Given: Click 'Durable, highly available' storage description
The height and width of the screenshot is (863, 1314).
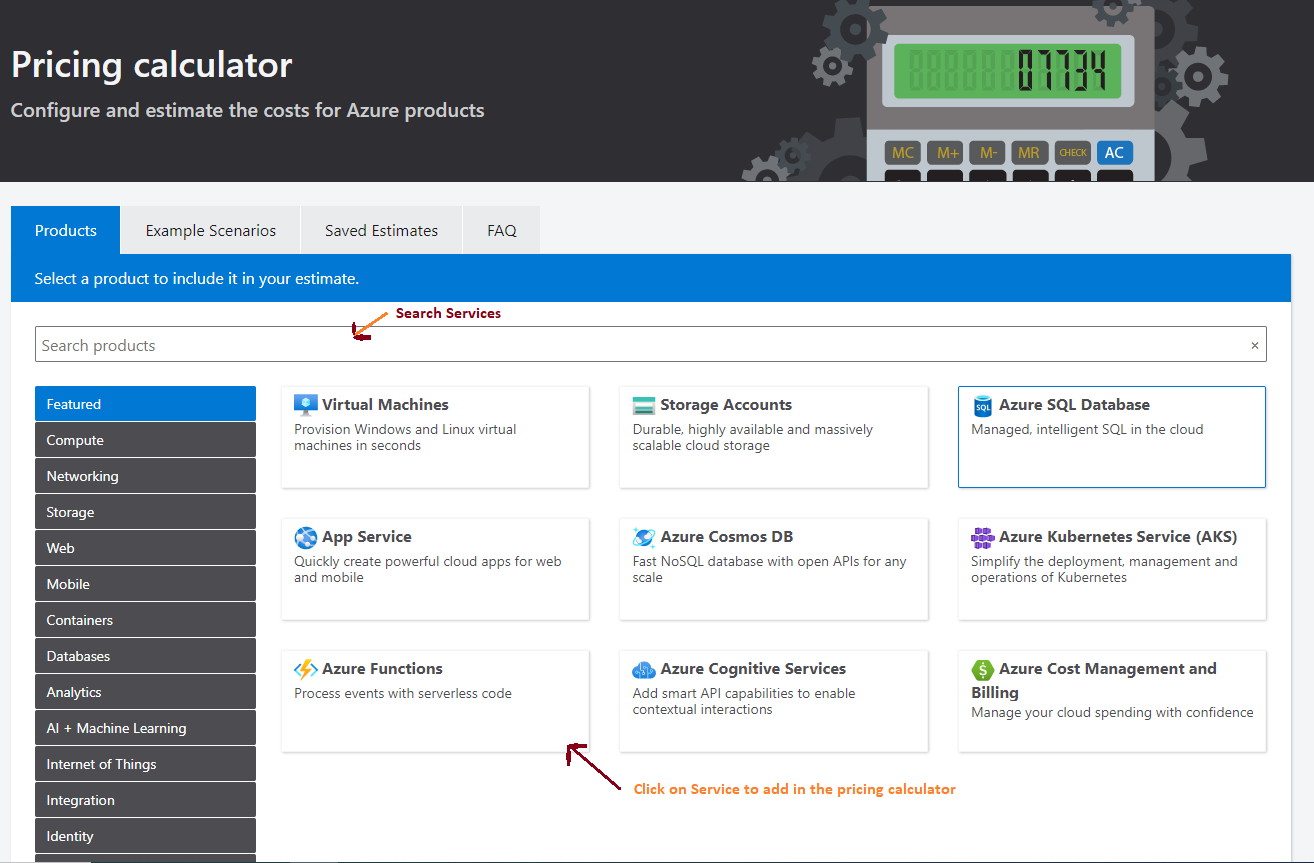Looking at the screenshot, I should point(753,437).
